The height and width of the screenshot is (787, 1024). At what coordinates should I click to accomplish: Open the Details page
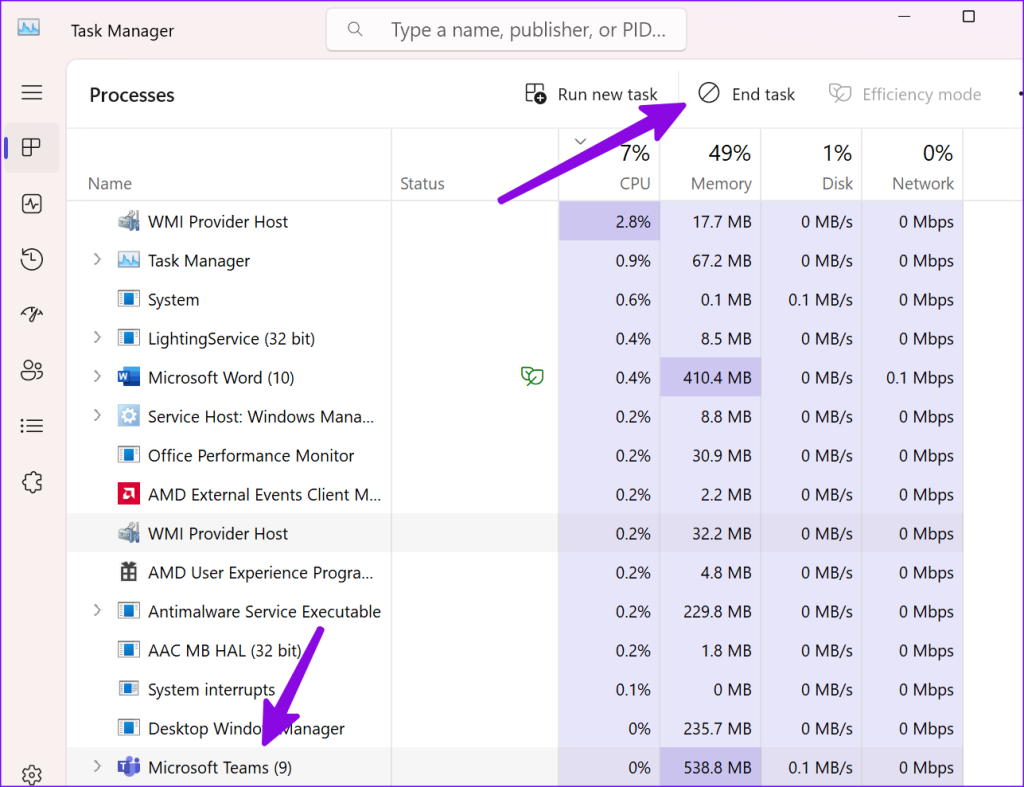31,425
